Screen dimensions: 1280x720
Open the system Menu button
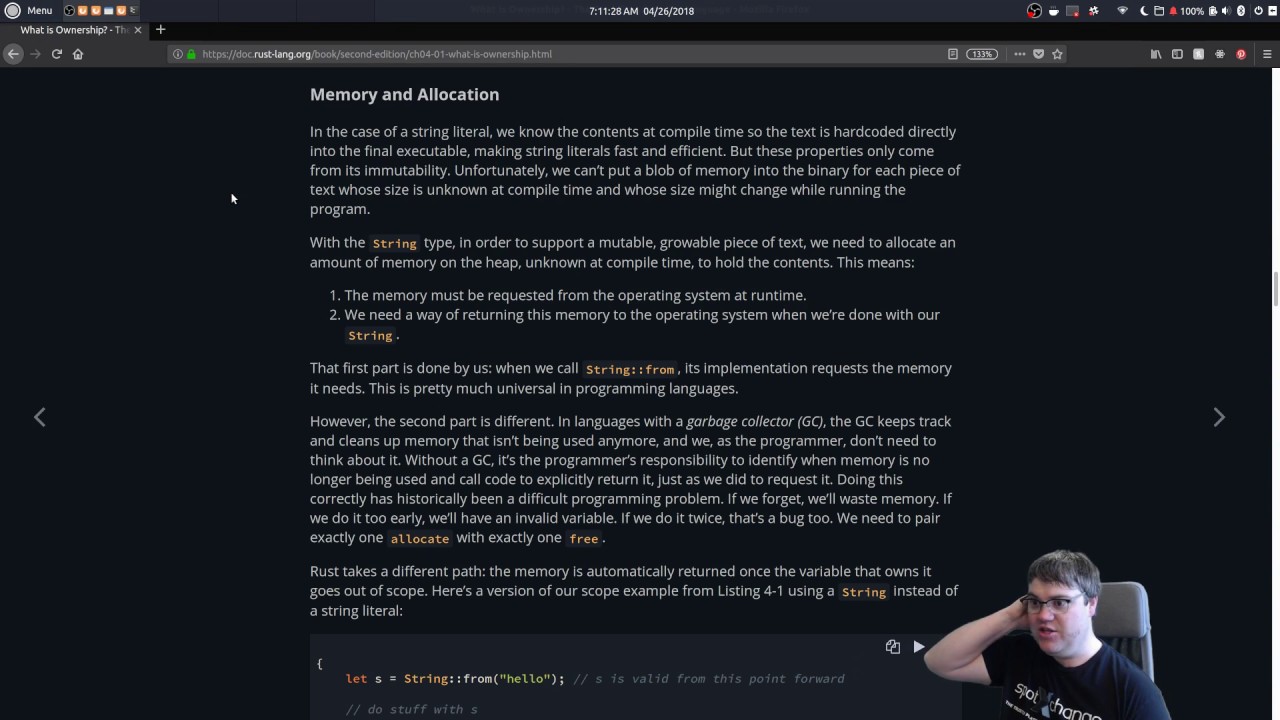[28, 11]
